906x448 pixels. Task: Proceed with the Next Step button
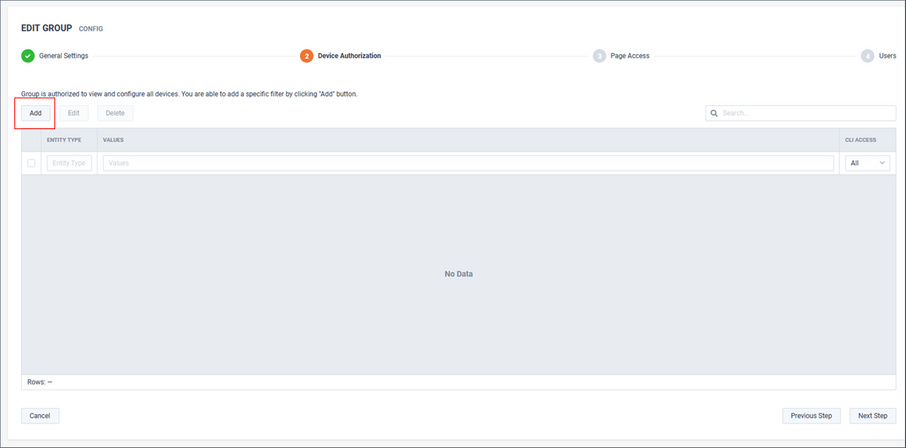tap(872, 416)
